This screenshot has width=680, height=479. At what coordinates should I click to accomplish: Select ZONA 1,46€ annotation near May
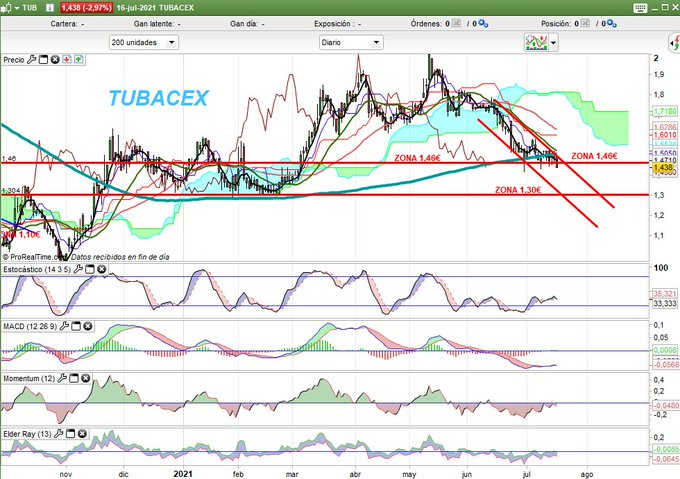click(x=417, y=158)
